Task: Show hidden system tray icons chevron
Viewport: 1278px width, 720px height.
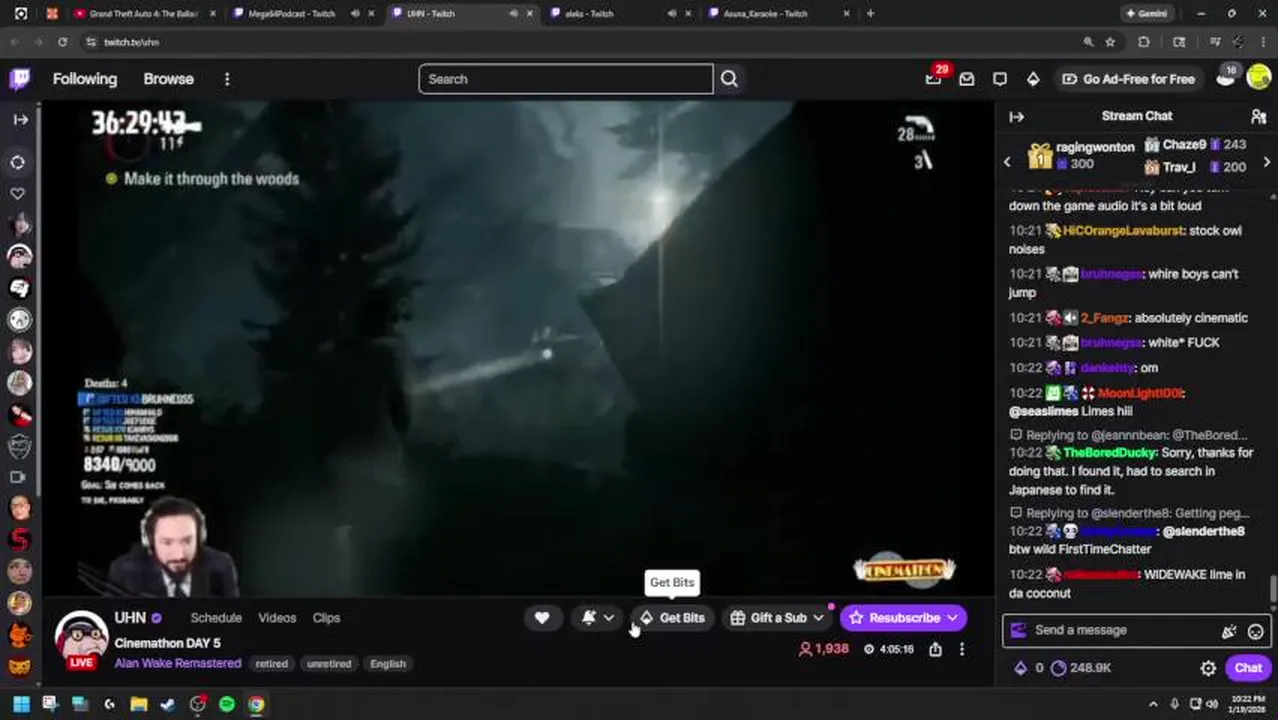Action: 1152,704
